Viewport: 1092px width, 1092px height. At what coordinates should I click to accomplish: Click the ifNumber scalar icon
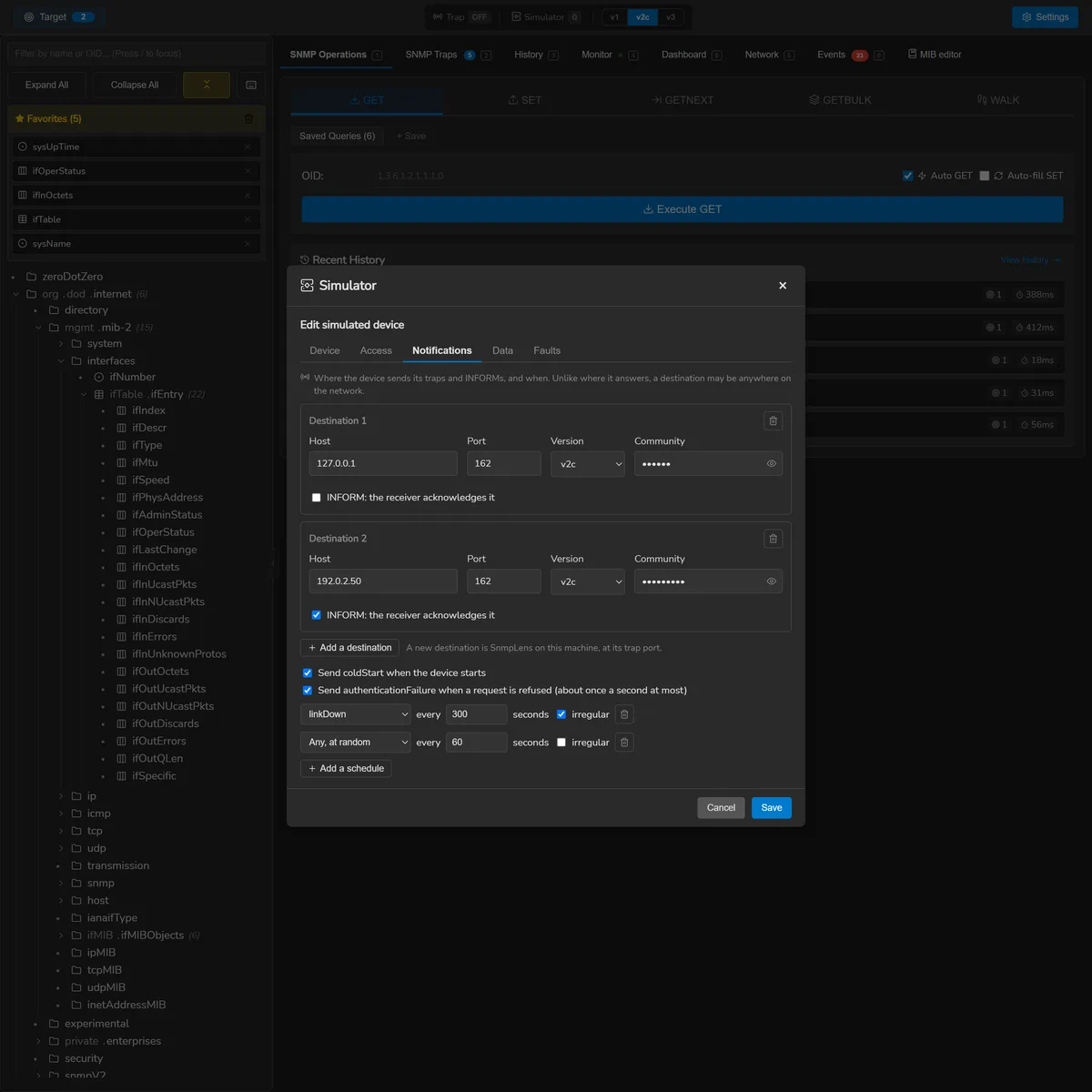point(99,377)
